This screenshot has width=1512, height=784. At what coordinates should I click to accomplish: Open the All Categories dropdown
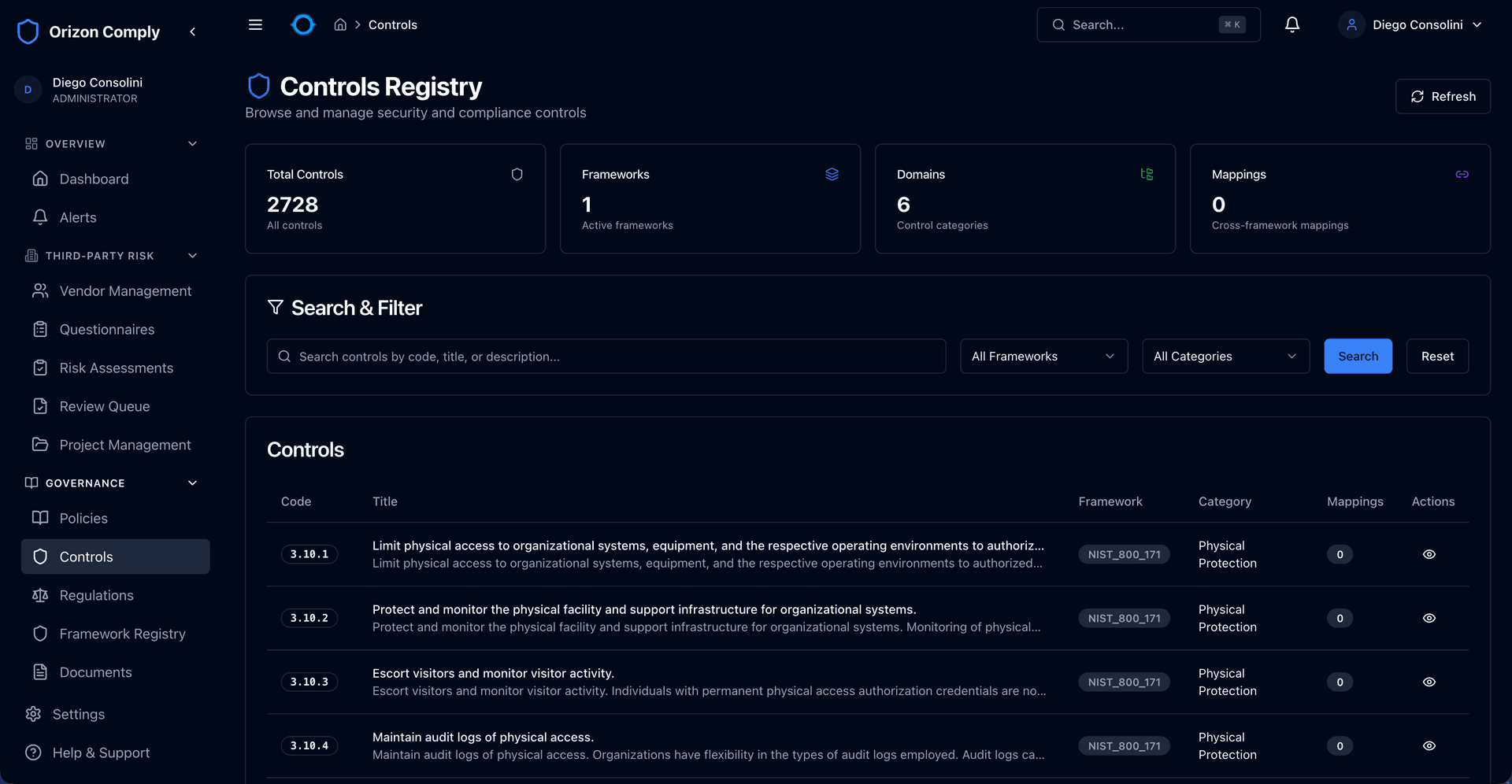1225,356
